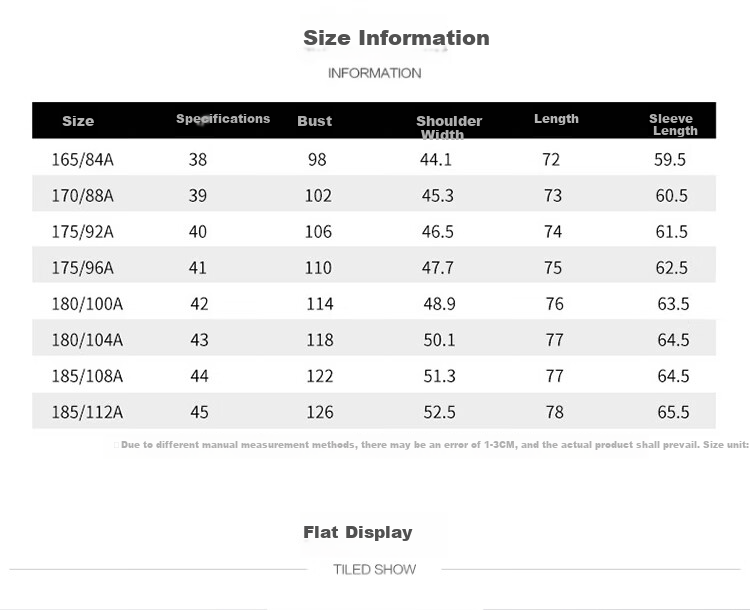The height and width of the screenshot is (610, 750).
Task: Click the 185/112A size cell
Action: click(x=87, y=412)
